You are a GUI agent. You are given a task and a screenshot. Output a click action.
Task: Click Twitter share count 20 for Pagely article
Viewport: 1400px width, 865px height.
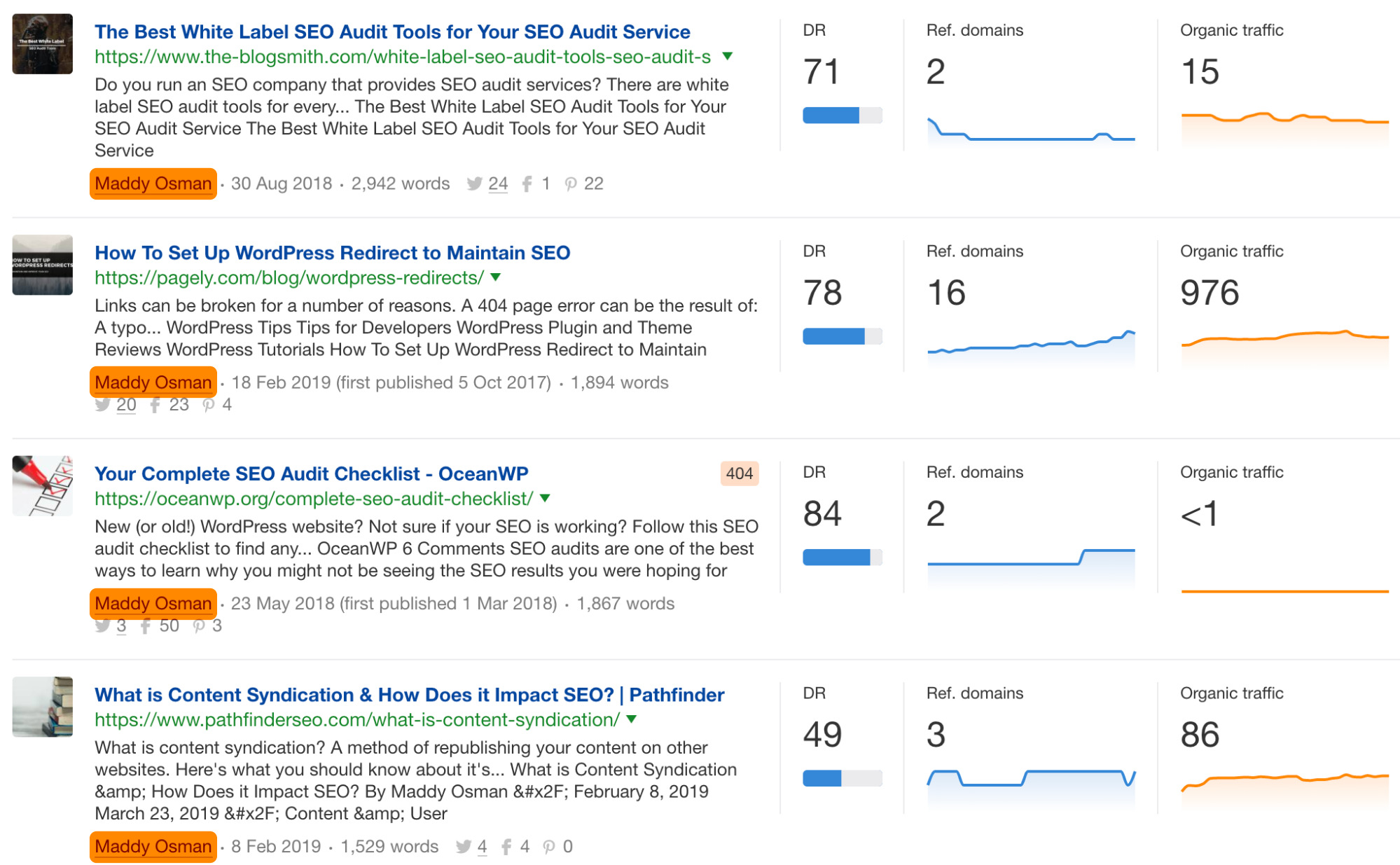click(x=126, y=405)
